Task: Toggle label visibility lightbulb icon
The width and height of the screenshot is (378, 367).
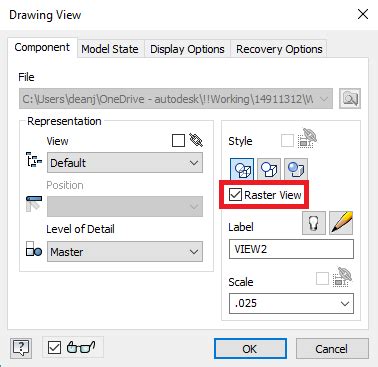Action: pos(314,223)
